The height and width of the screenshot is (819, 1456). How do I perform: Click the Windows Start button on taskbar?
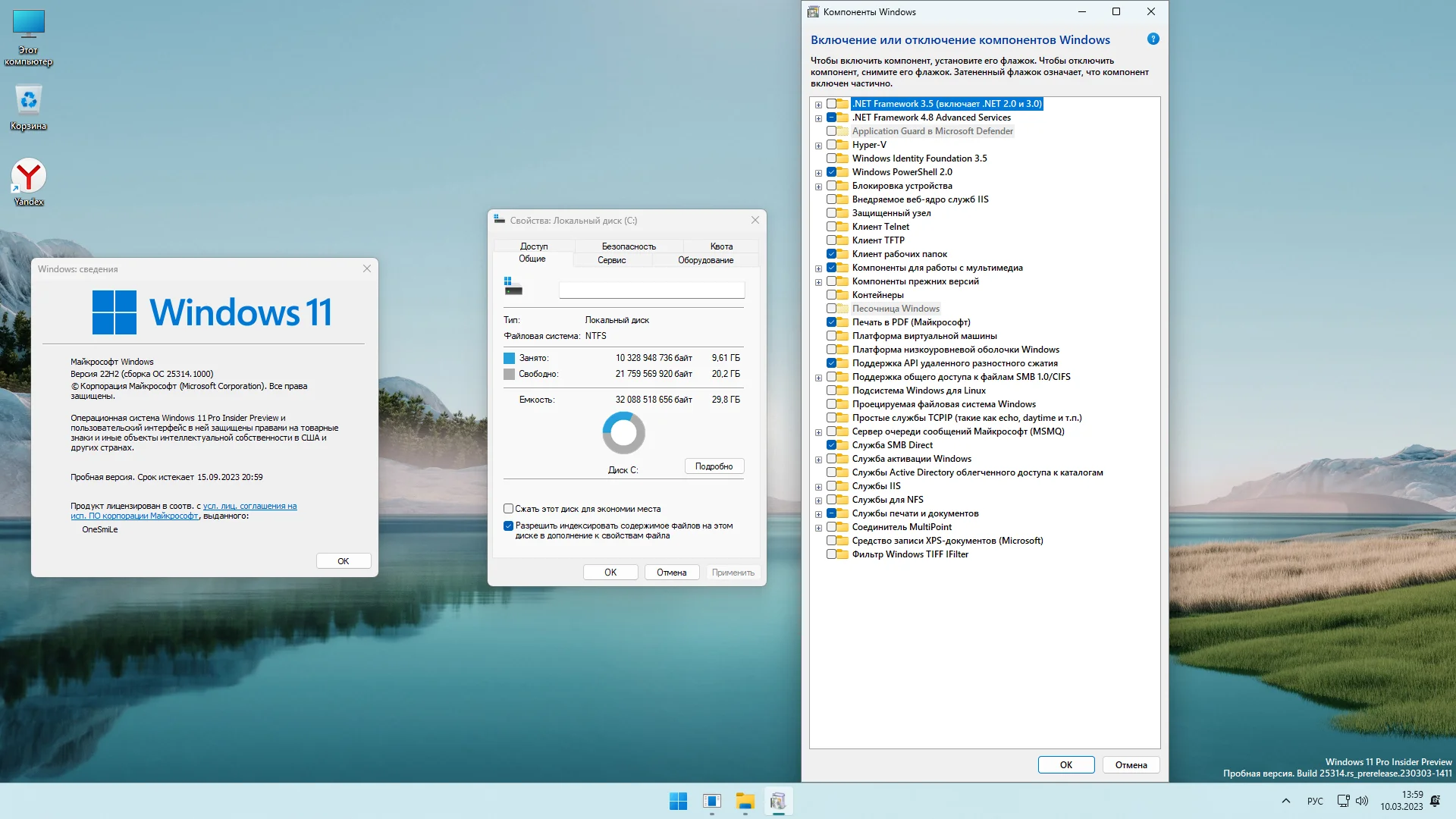click(x=678, y=801)
